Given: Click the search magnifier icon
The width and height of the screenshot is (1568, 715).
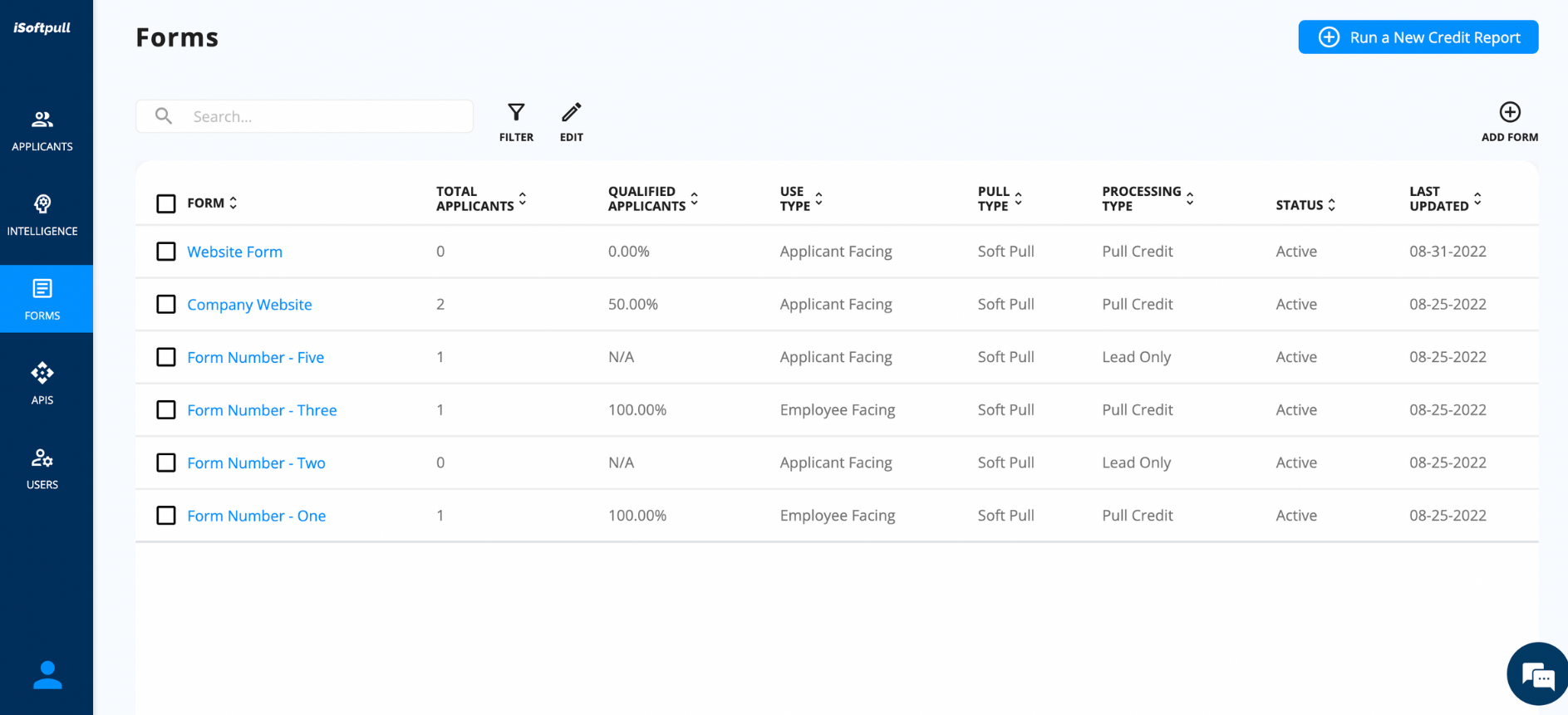Looking at the screenshot, I should coord(164,116).
